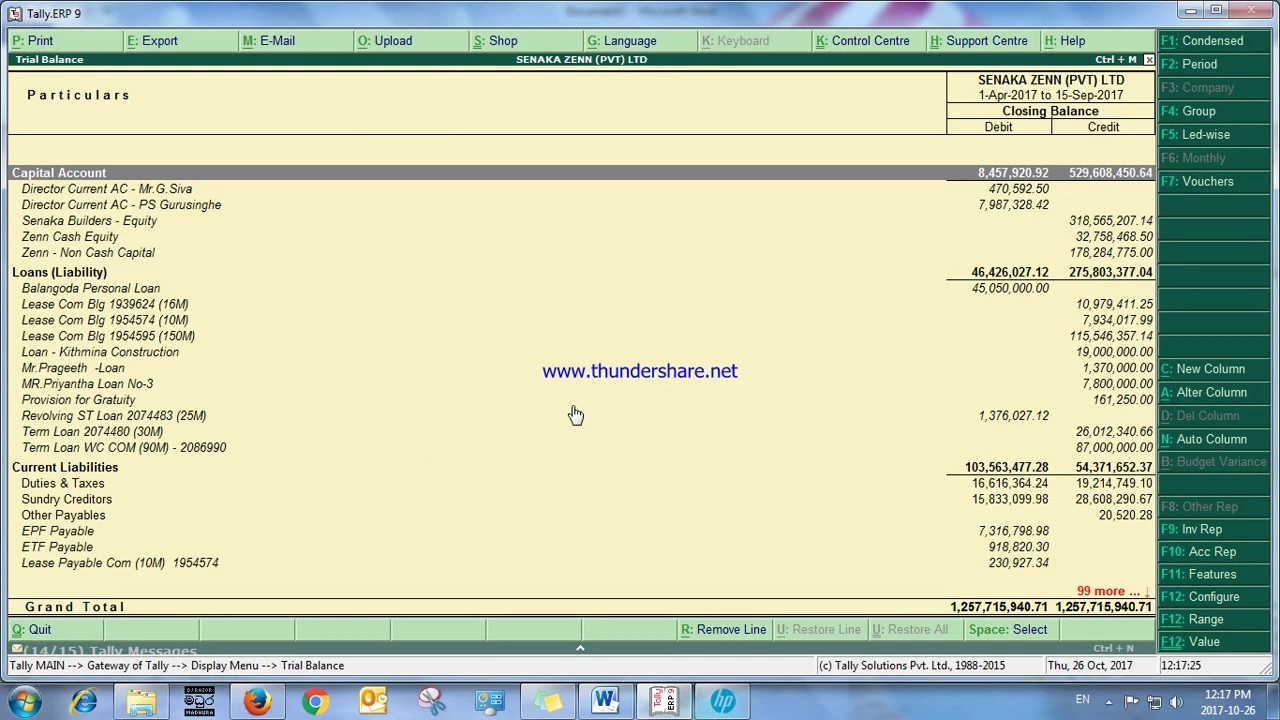Open Outlook from the taskbar
1280x720 pixels.
pyautogui.click(x=373, y=702)
